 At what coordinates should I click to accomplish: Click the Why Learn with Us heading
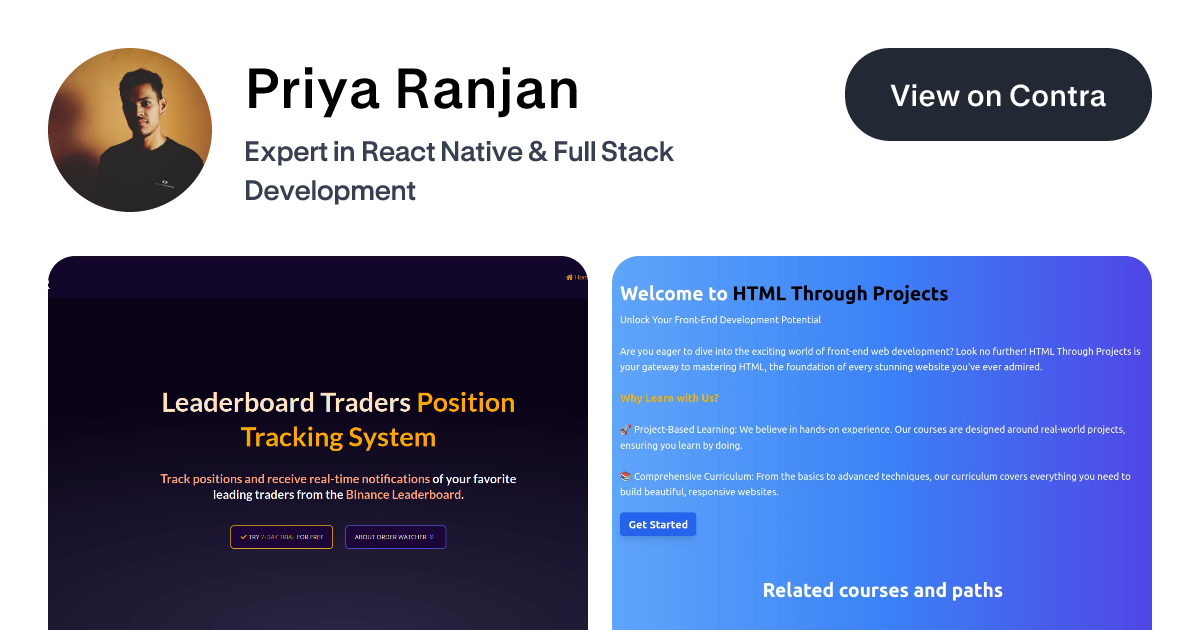[668, 397]
